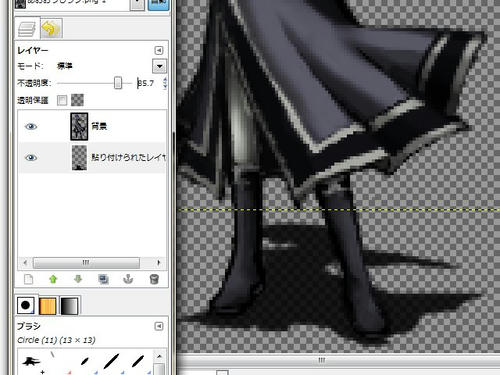Viewport: 500px width, 375px height.
Task: Enable the lock transparency checkbox
Action: point(62,100)
